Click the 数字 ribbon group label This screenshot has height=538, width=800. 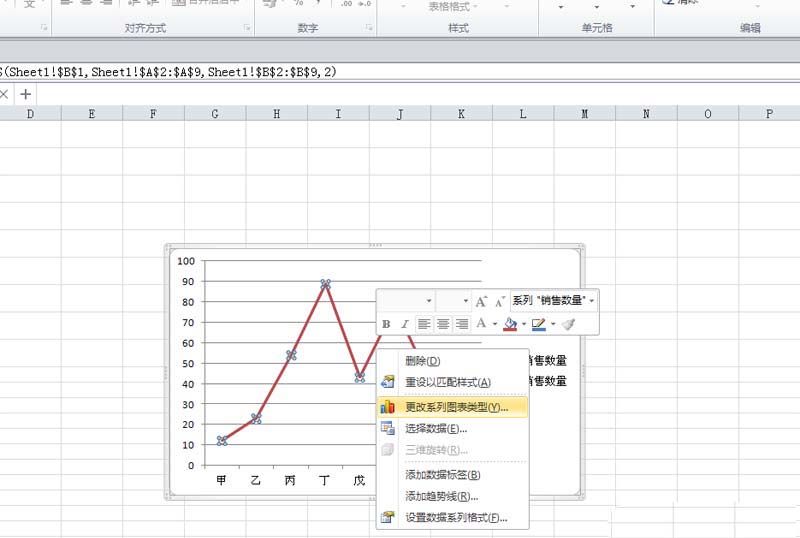308,28
